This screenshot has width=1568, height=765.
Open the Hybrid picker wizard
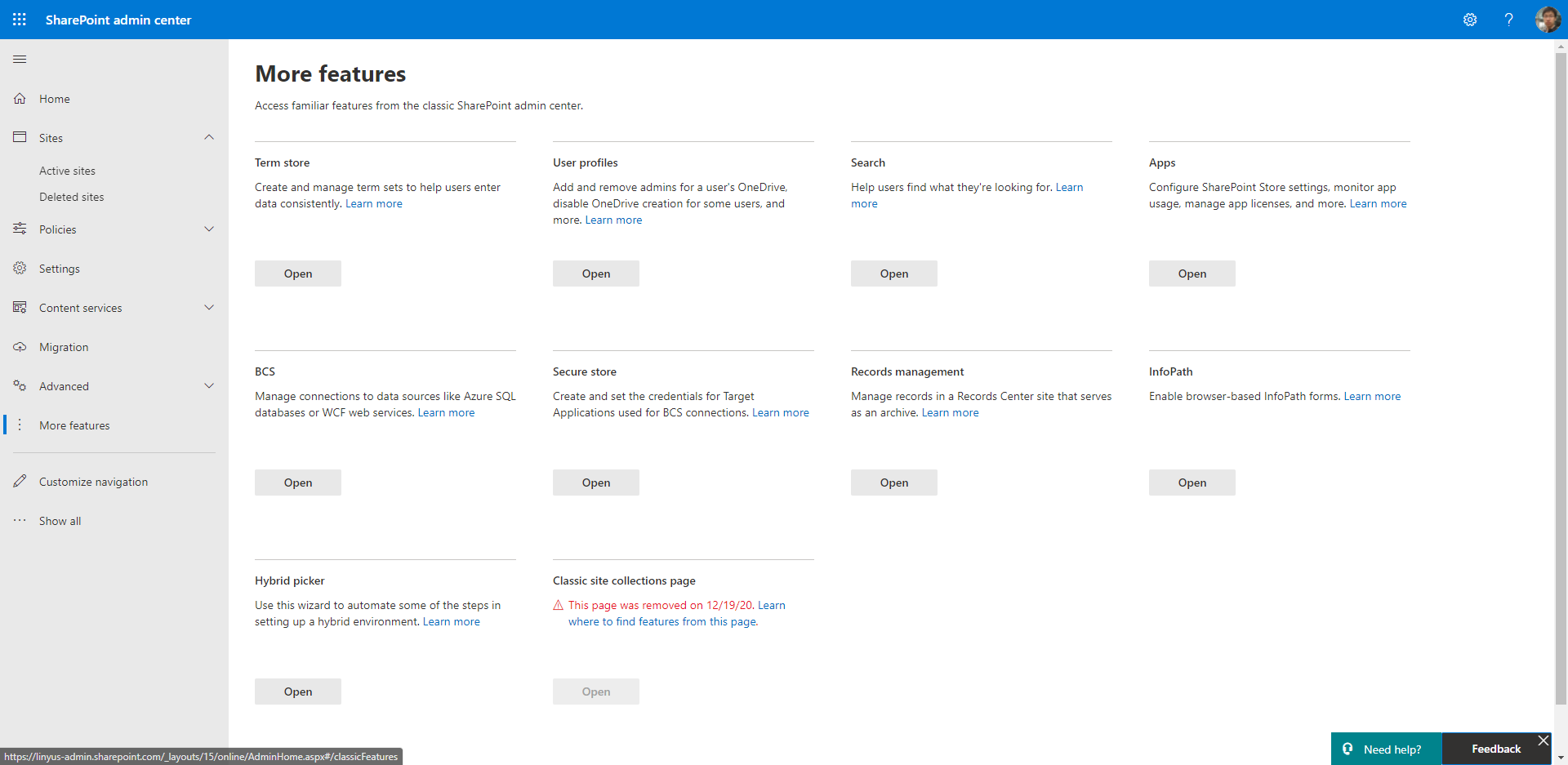297,691
